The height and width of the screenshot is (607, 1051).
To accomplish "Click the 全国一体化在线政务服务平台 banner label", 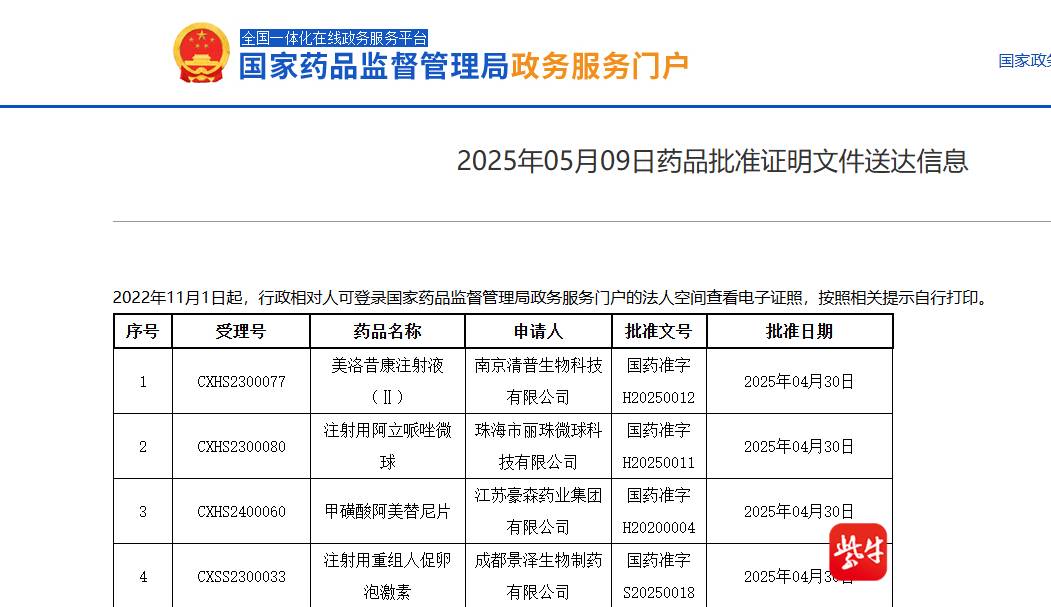I will click(334, 38).
